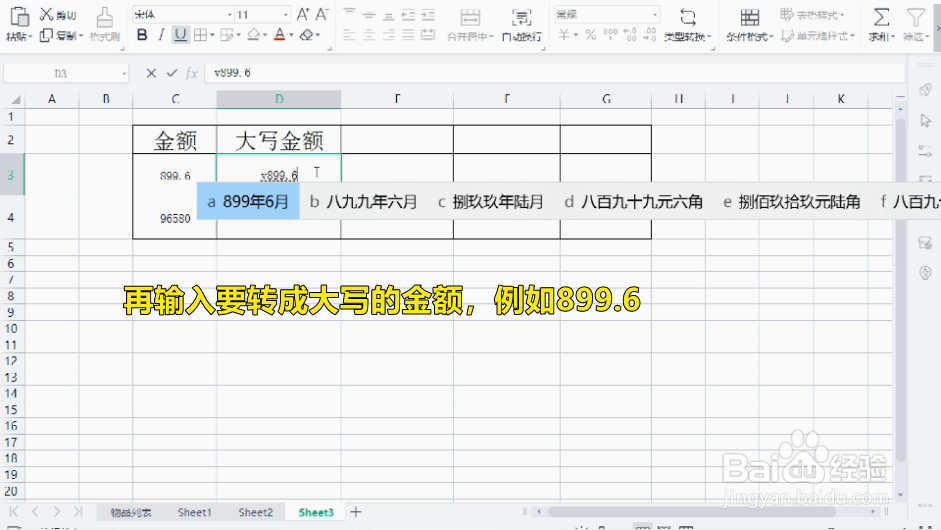This screenshot has width=941, height=530.
Task: Select candidate e 捌佰玖拾玖元陆角
Action: (792, 202)
